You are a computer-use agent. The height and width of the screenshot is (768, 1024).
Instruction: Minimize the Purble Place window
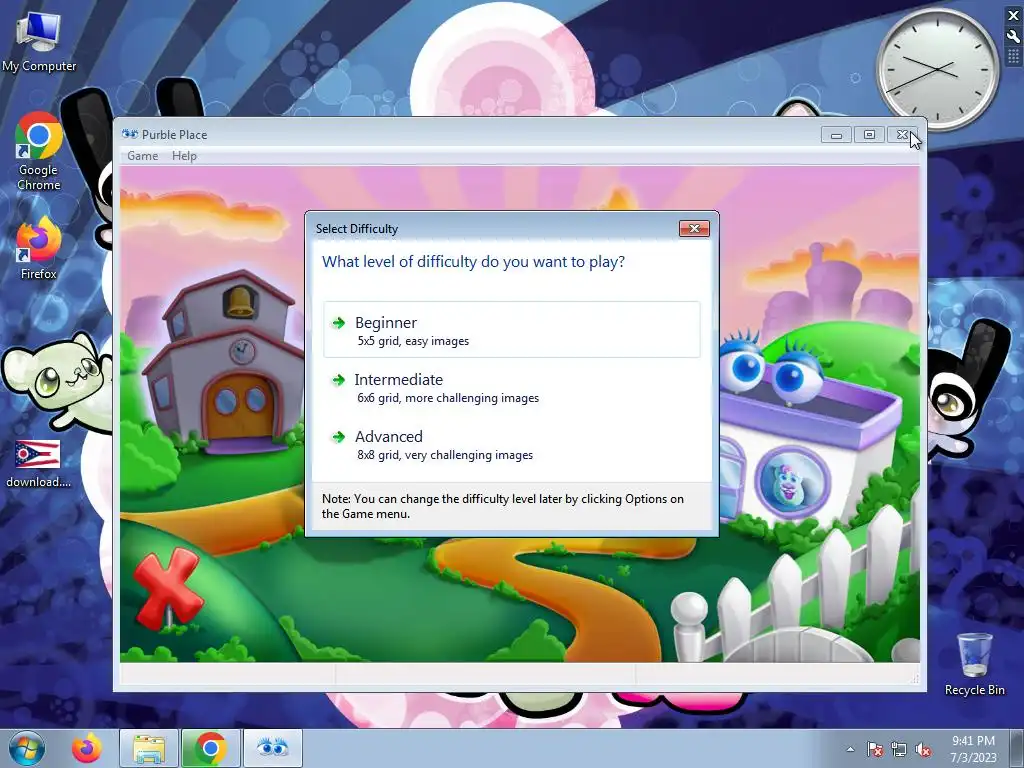coord(837,135)
